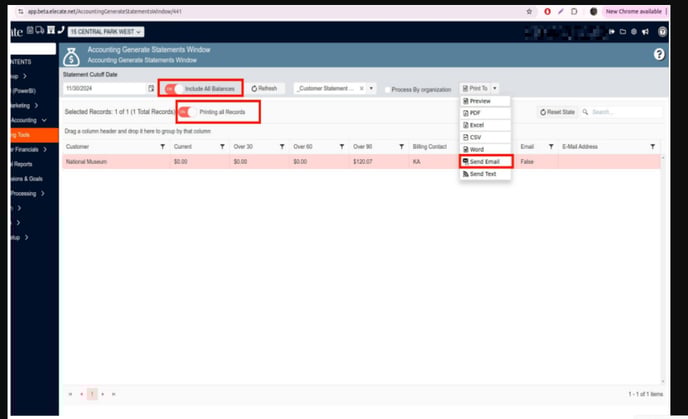The width and height of the screenshot is (688, 419).
Task: Click the help question mark icon
Action: (x=659, y=55)
